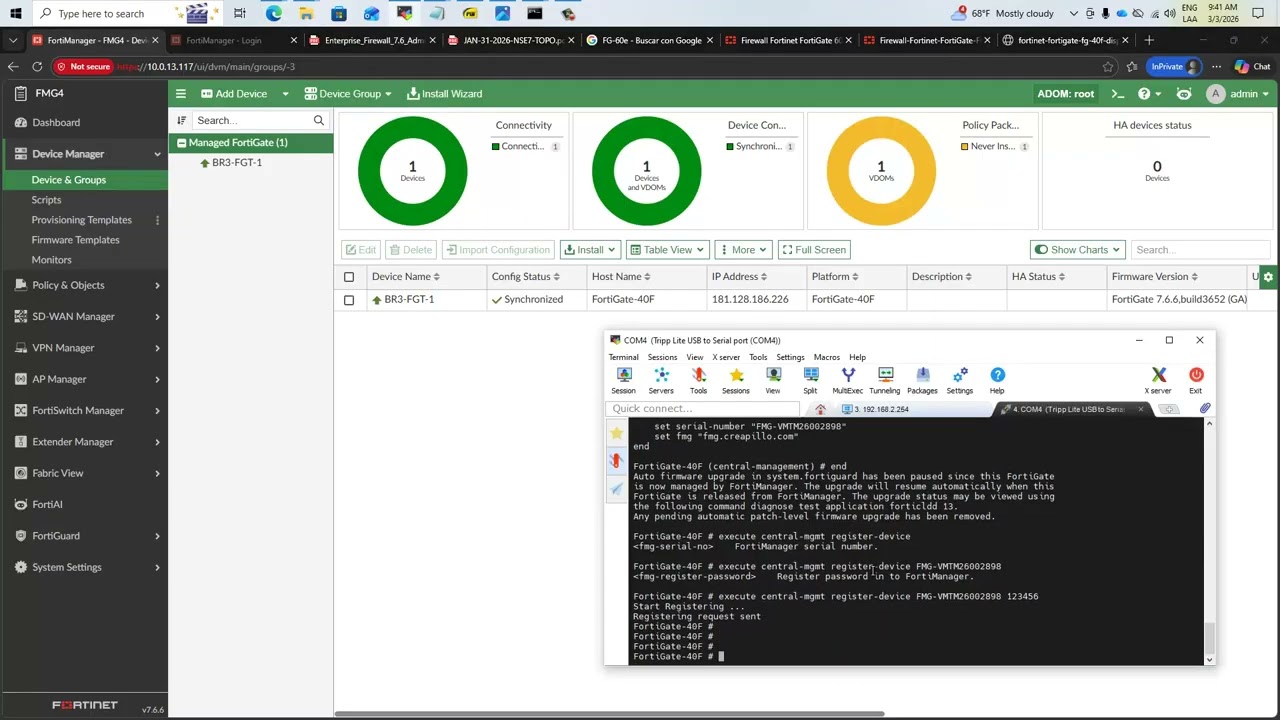
Task: Open the Install dropdown button
Action: point(590,250)
